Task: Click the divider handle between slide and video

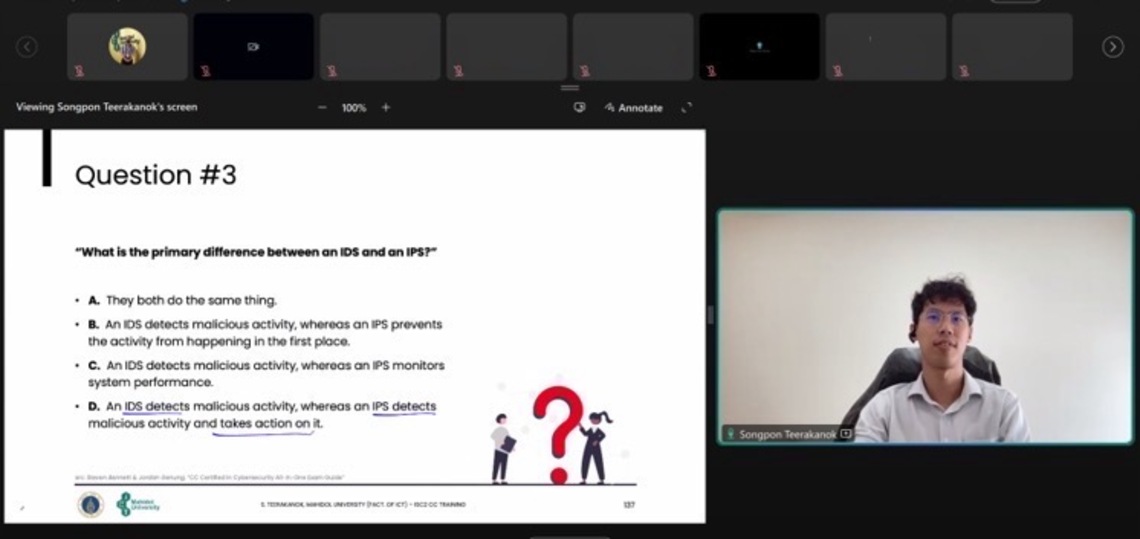Action: point(711,315)
